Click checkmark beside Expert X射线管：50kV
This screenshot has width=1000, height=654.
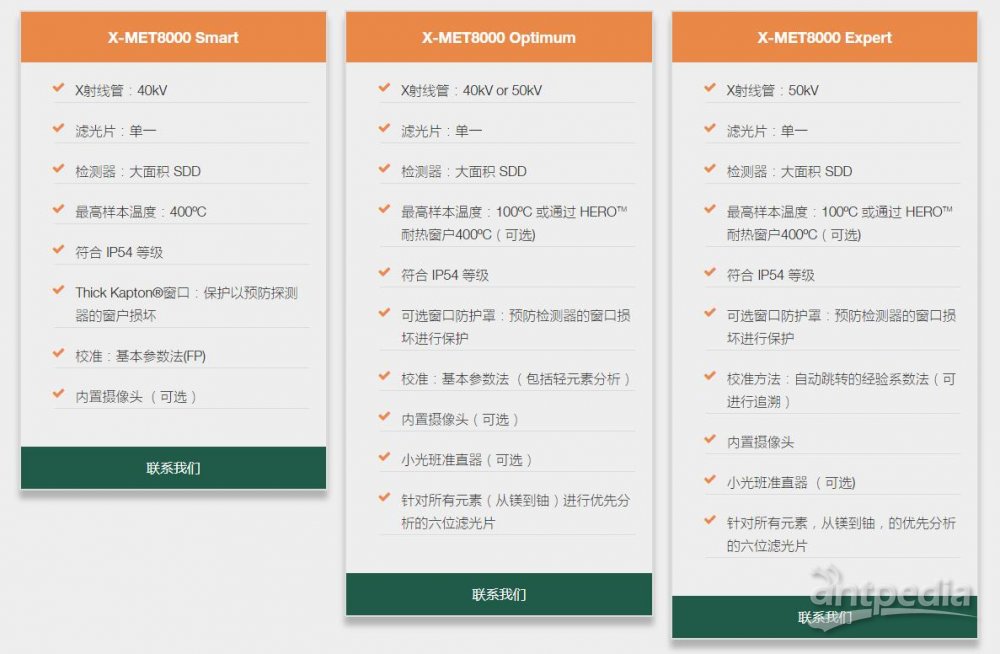(710, 87)
